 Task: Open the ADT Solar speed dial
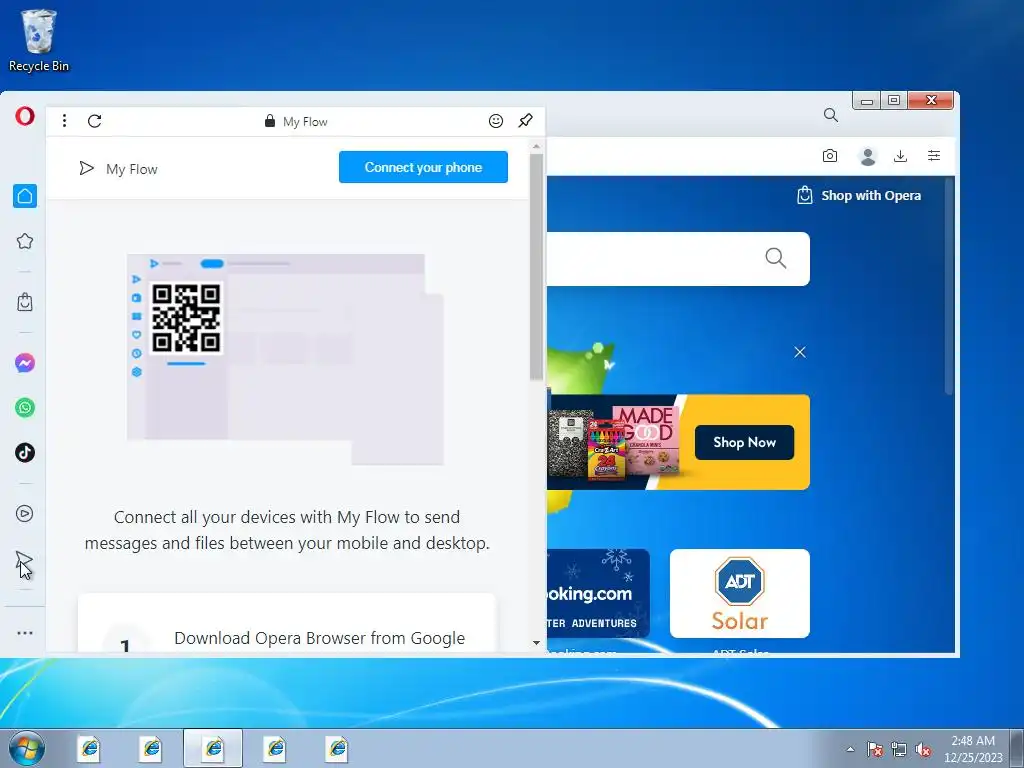(740, 593)
